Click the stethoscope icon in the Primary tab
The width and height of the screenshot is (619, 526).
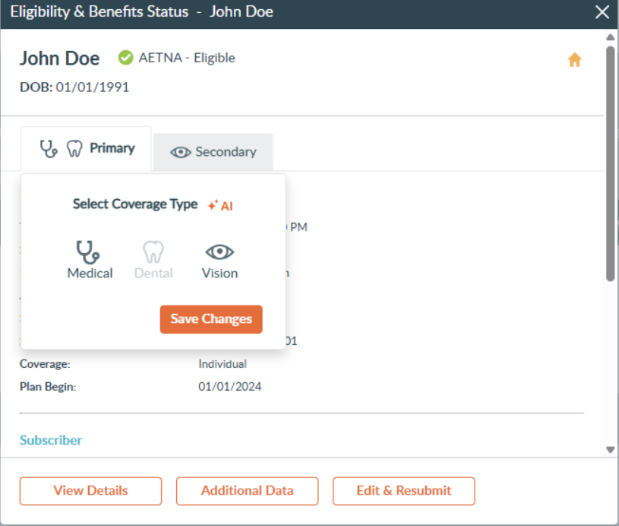pos(48,149)
